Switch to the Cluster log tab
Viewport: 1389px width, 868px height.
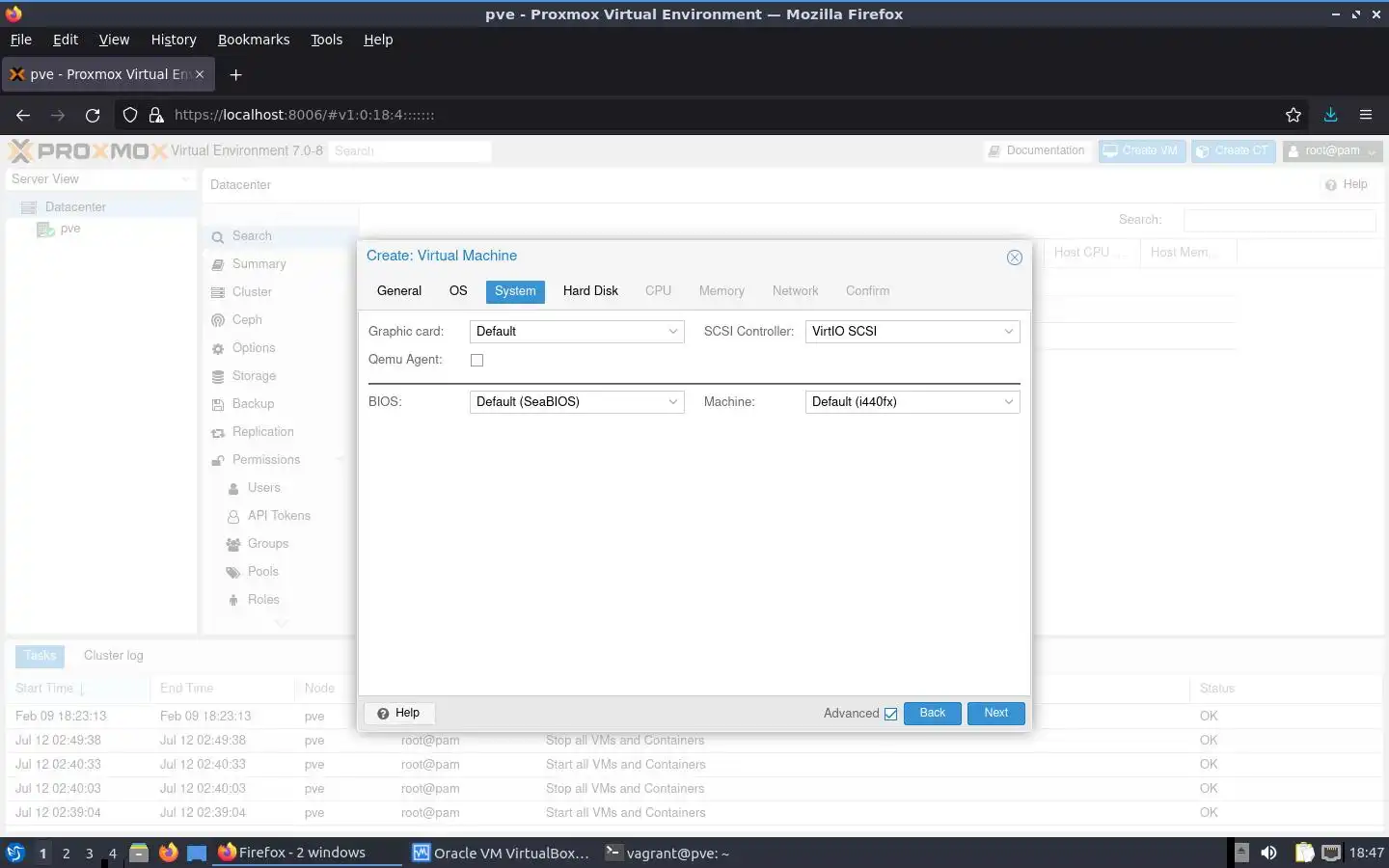click(x=113, y=656)
